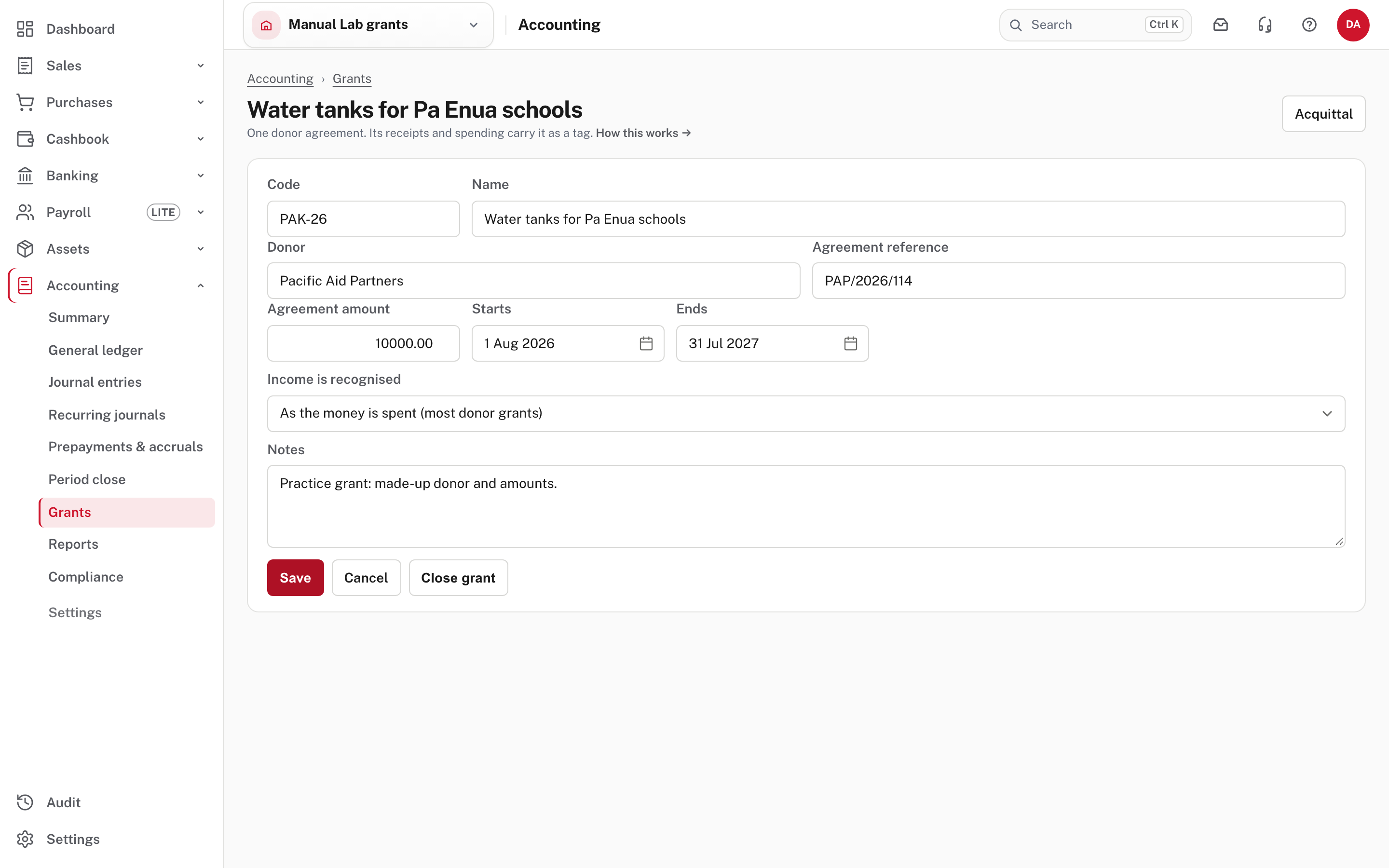Focus the Agreement amount field

tap(363, 343)
